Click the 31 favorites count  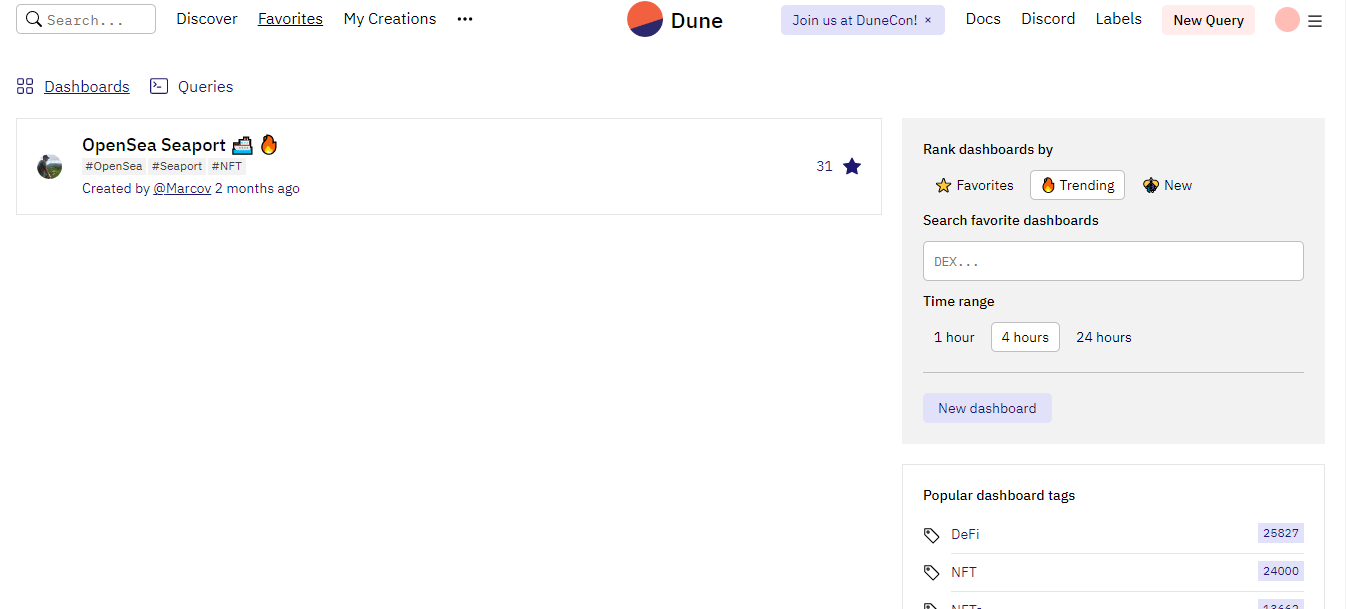tap(824, 166)
